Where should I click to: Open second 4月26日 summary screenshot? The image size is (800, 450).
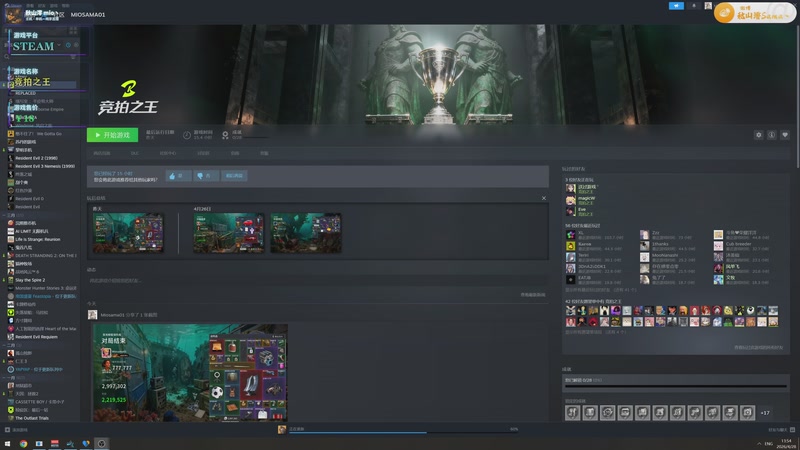(x=306, y=233)
